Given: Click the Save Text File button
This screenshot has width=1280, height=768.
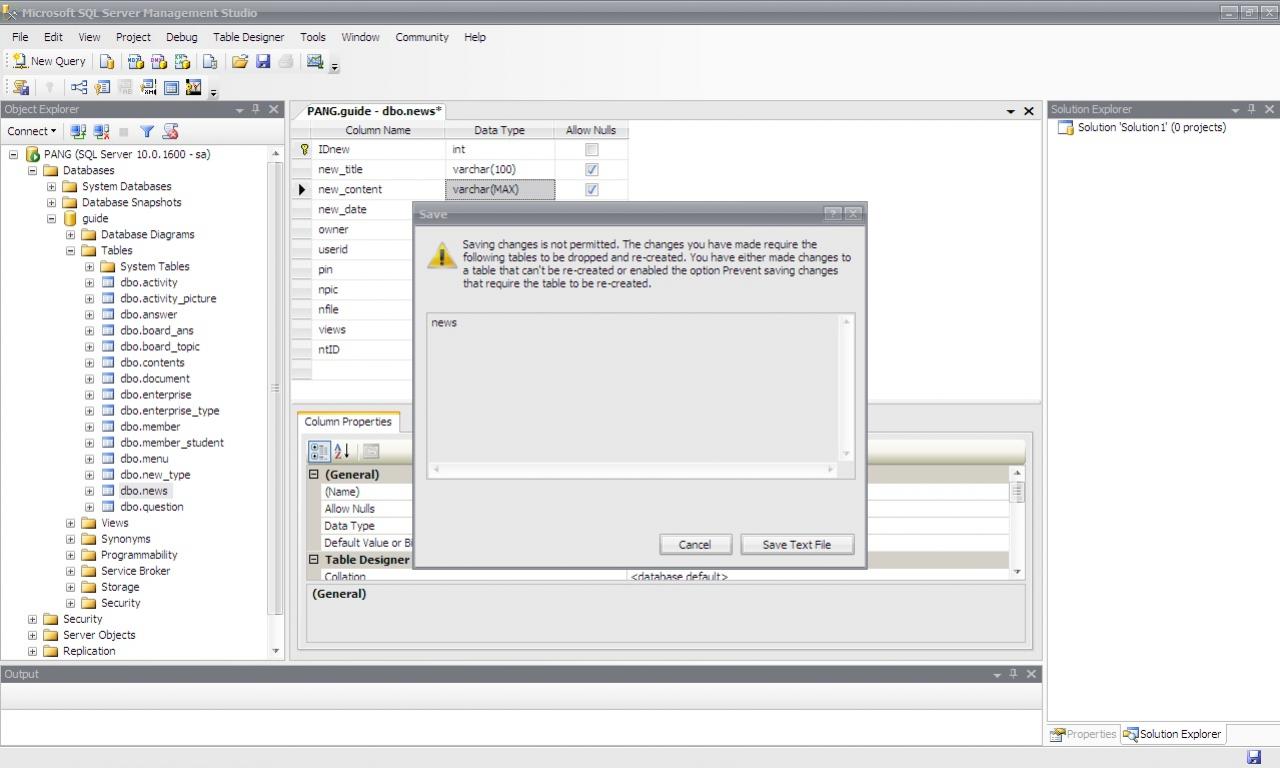Looking at the screenshot, I should point(797,544).
